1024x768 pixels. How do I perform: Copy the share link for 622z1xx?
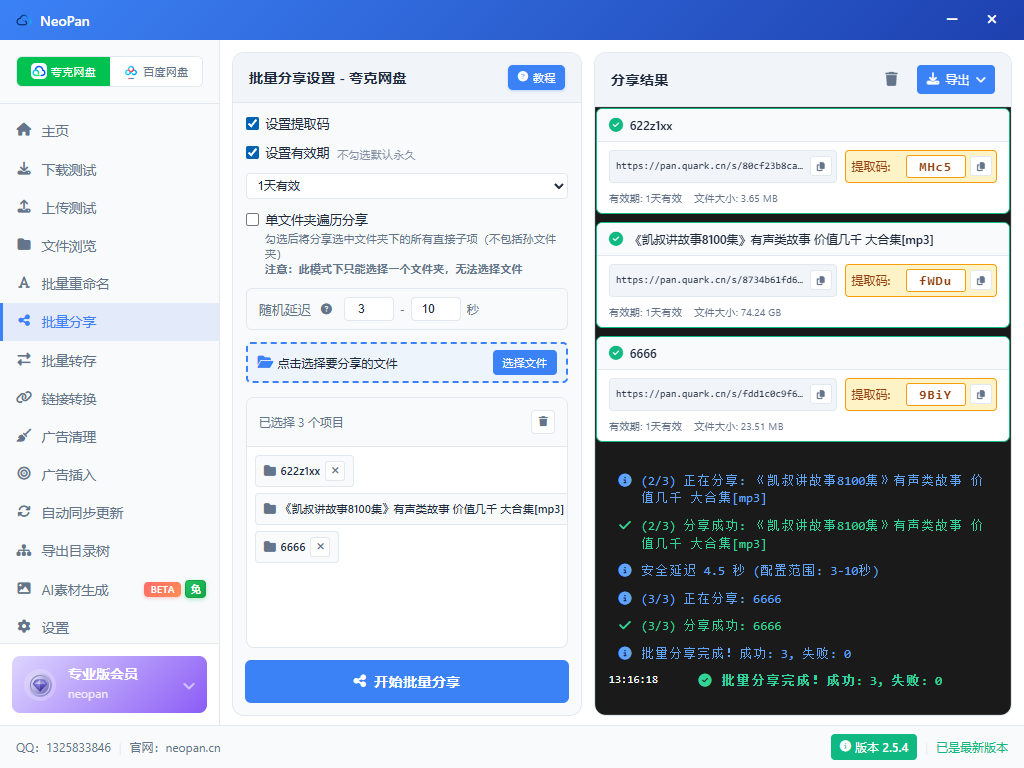point(821,167)
